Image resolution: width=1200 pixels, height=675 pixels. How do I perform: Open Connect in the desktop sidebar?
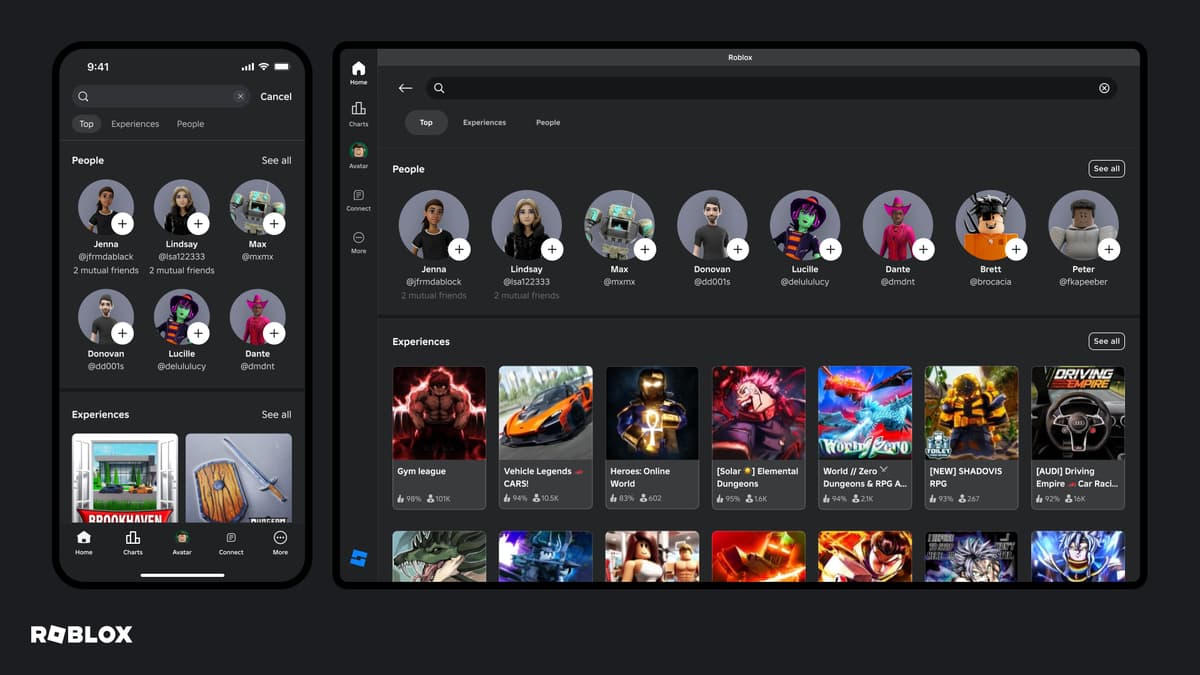click(x=358, y=200)
